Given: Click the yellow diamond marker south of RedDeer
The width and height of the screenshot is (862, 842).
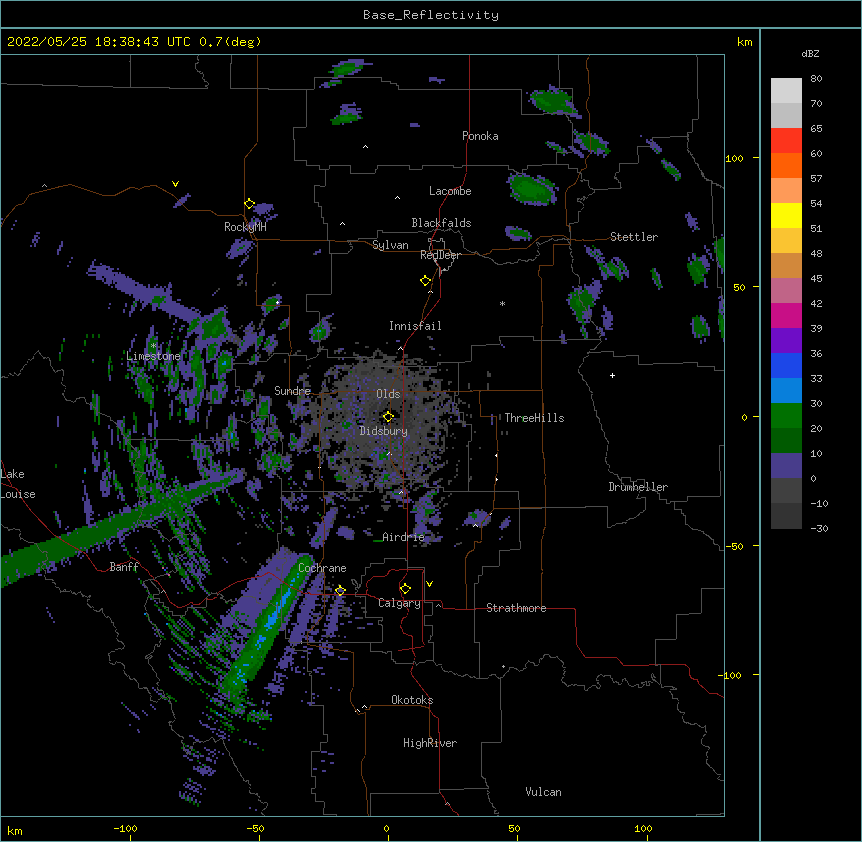Looking at the screenshot, I should [x=425, y=281].
